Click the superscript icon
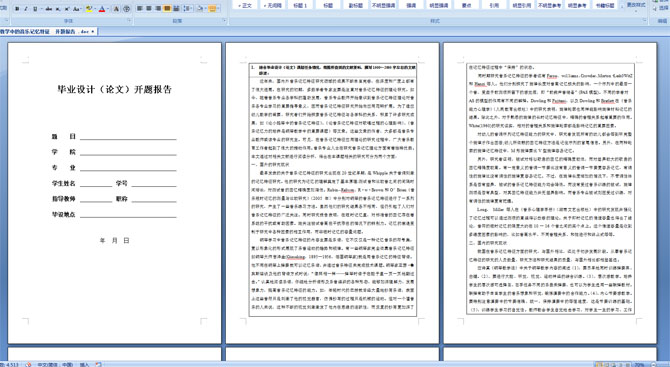Image resolution: width=670 pixels, height=367 pixels. coord(67,9)
